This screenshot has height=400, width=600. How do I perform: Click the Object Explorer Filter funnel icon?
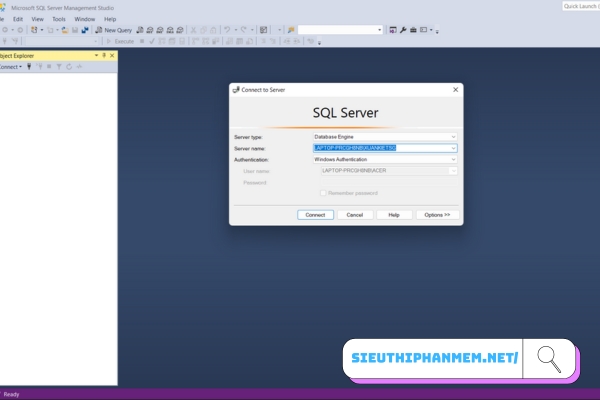click(59, 67)
